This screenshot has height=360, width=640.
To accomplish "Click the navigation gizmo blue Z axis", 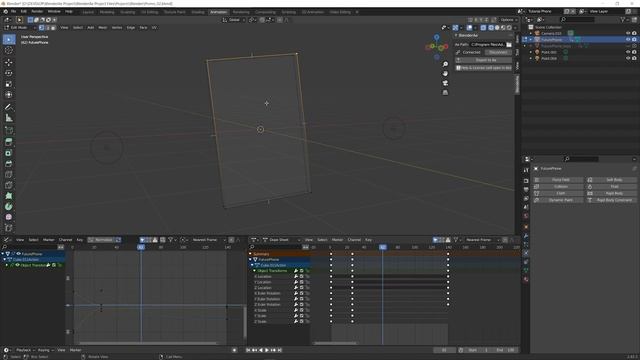I will pos(437,38).
